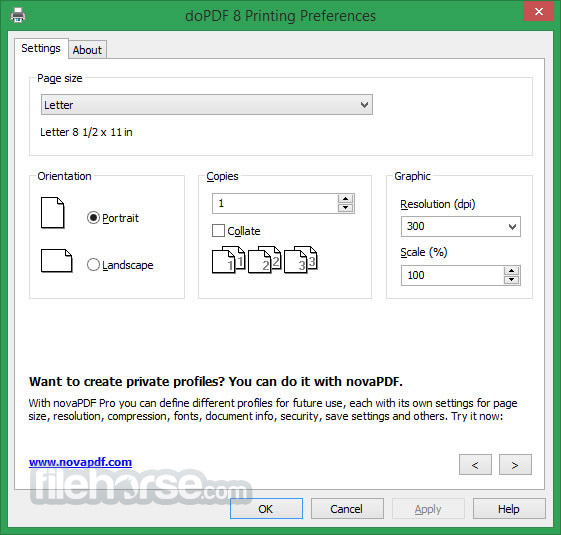The height and width of the screenshot is (535, 561).
Task: Click the collate illustration pages numbered 1
Action: (x=229, y=260)
